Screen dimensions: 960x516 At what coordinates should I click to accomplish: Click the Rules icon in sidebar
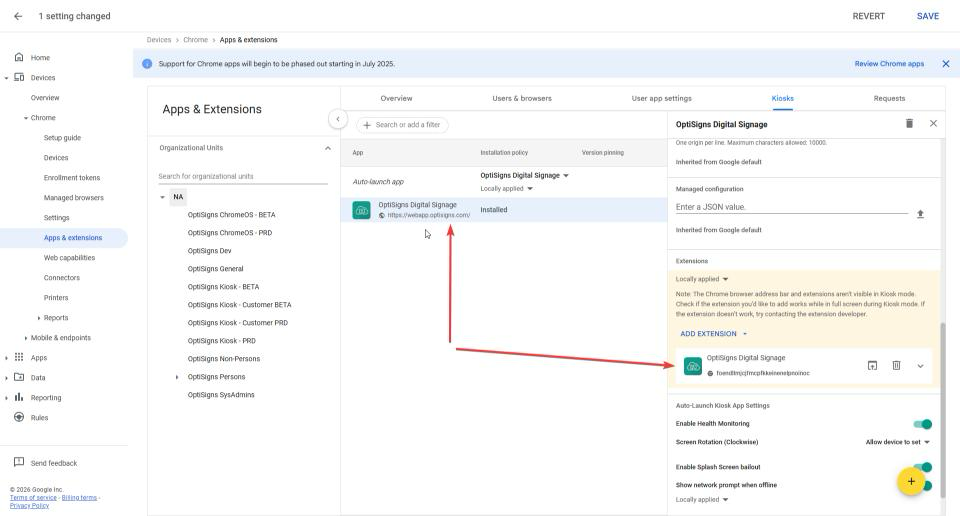pyautogui.click(x=19, y=417)
